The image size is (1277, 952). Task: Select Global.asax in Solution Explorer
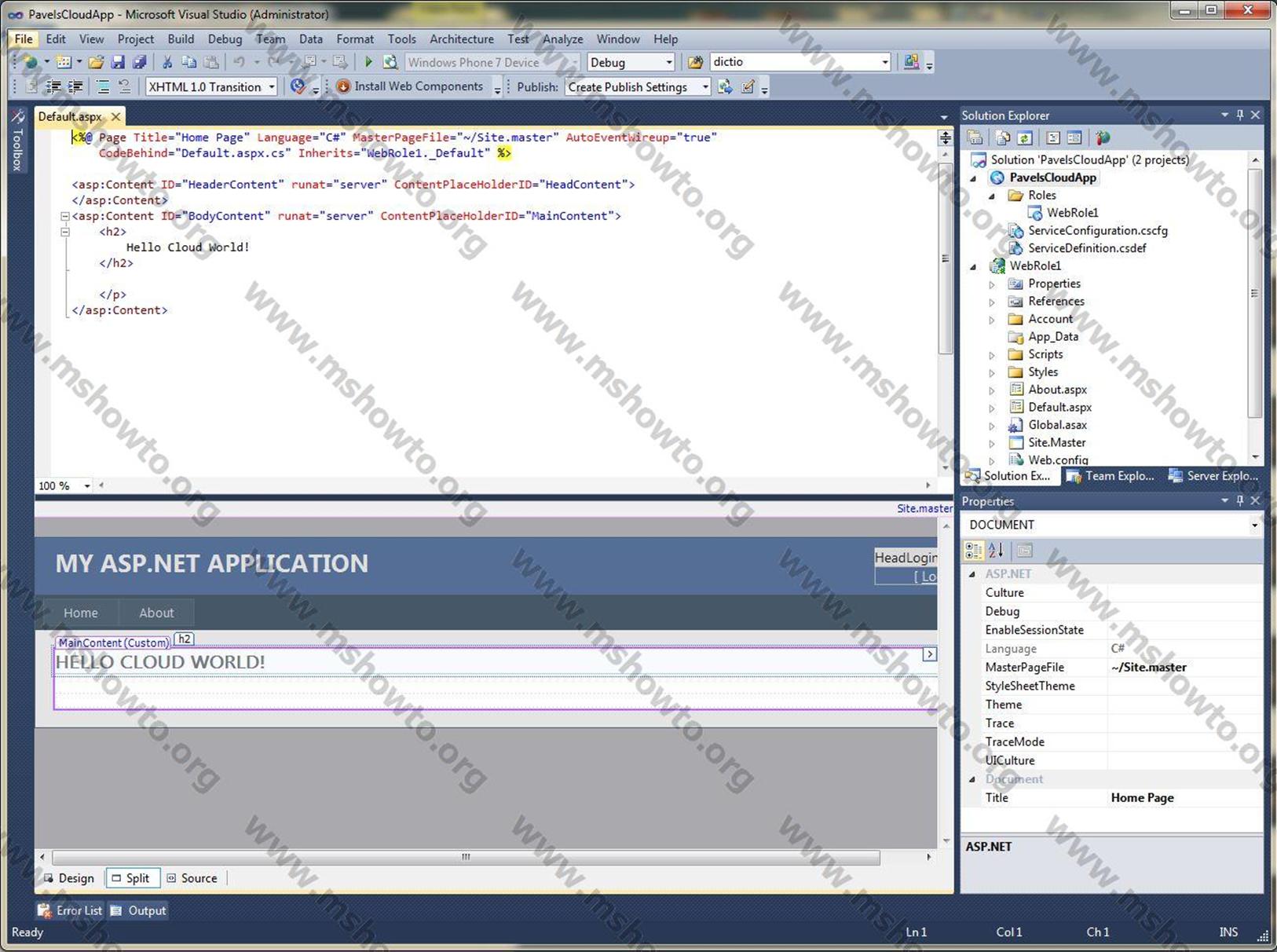[1057, 425]
